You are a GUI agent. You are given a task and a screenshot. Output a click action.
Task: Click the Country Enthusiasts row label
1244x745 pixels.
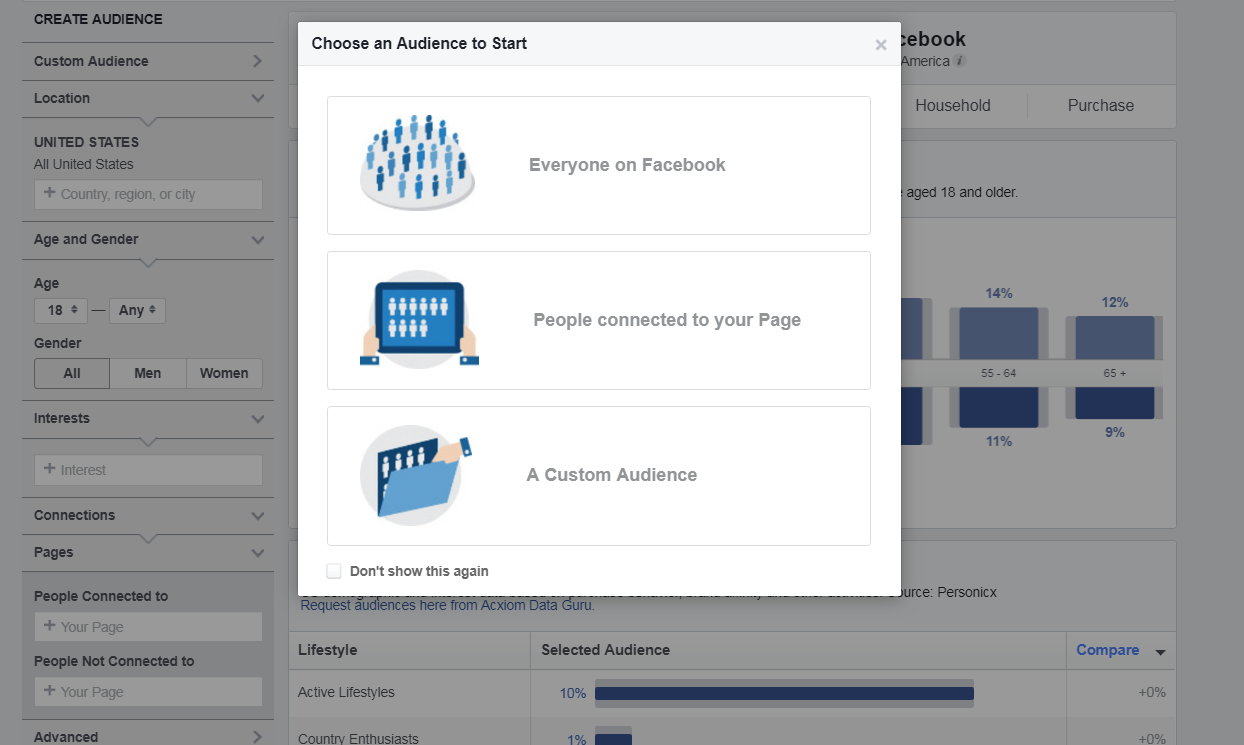(358, 739)
